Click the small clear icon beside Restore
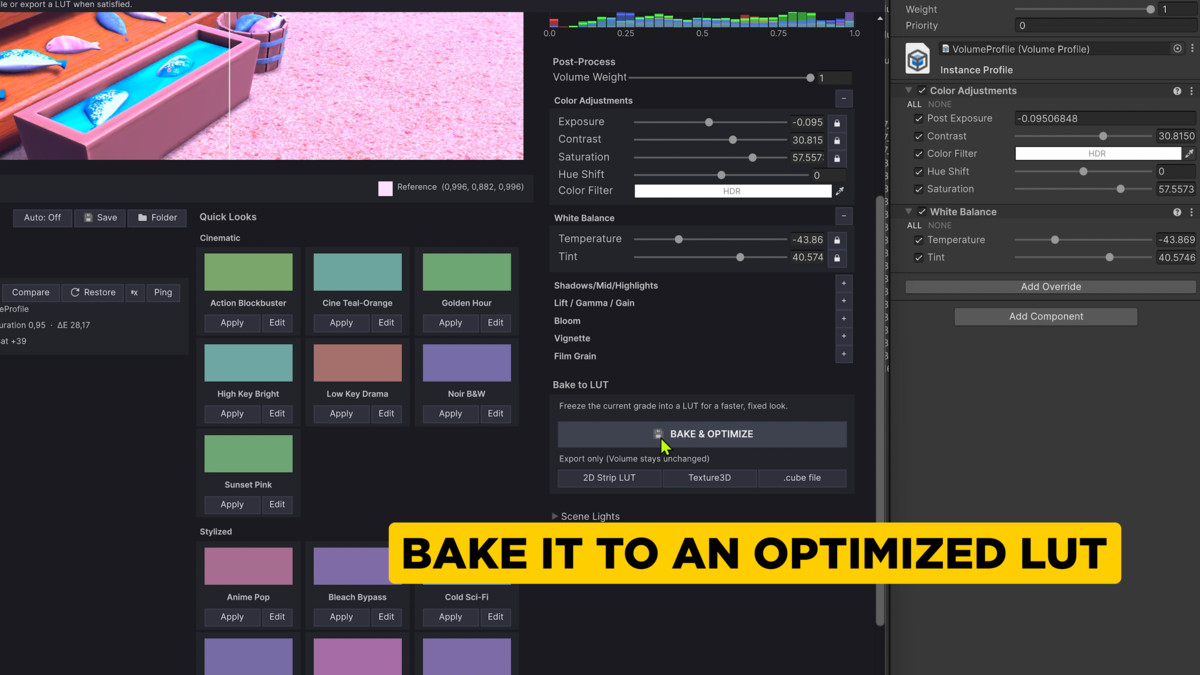1200x675 pixels. click(x=134, y=293)
